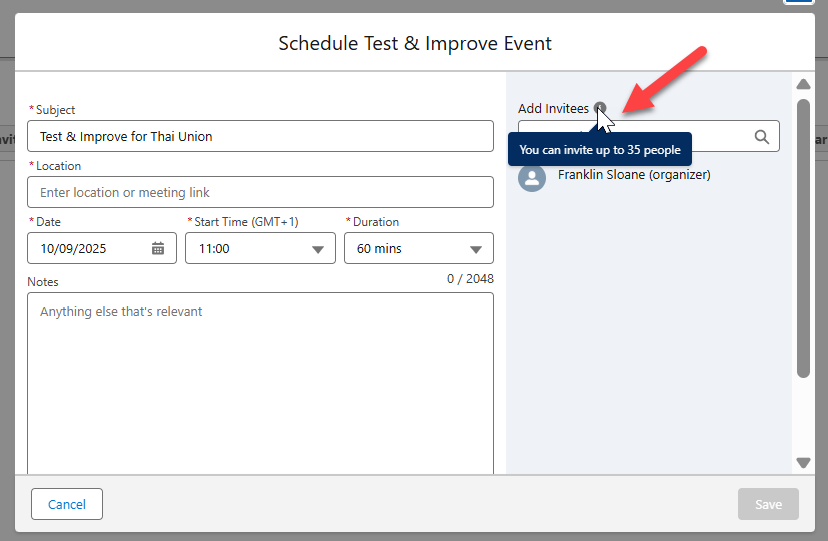Click the Notes character counter
Image resolution: width=828 pixels, height=541 pixels.
point(470,279)
